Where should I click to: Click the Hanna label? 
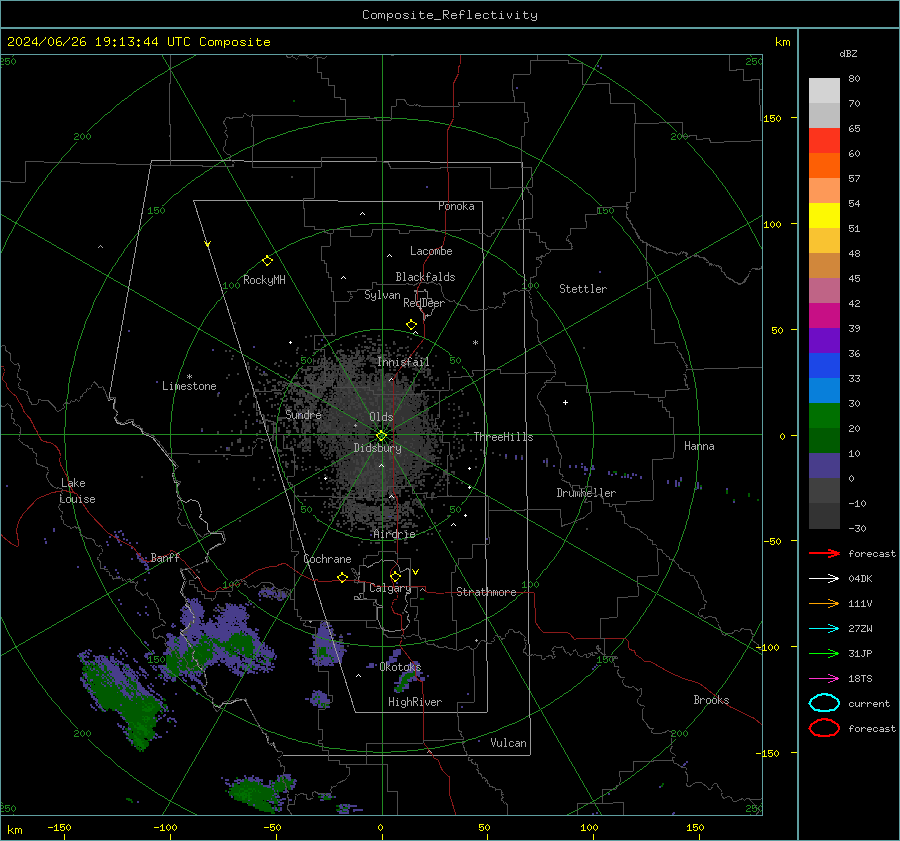pyautogui.click(x=699, y=446)
